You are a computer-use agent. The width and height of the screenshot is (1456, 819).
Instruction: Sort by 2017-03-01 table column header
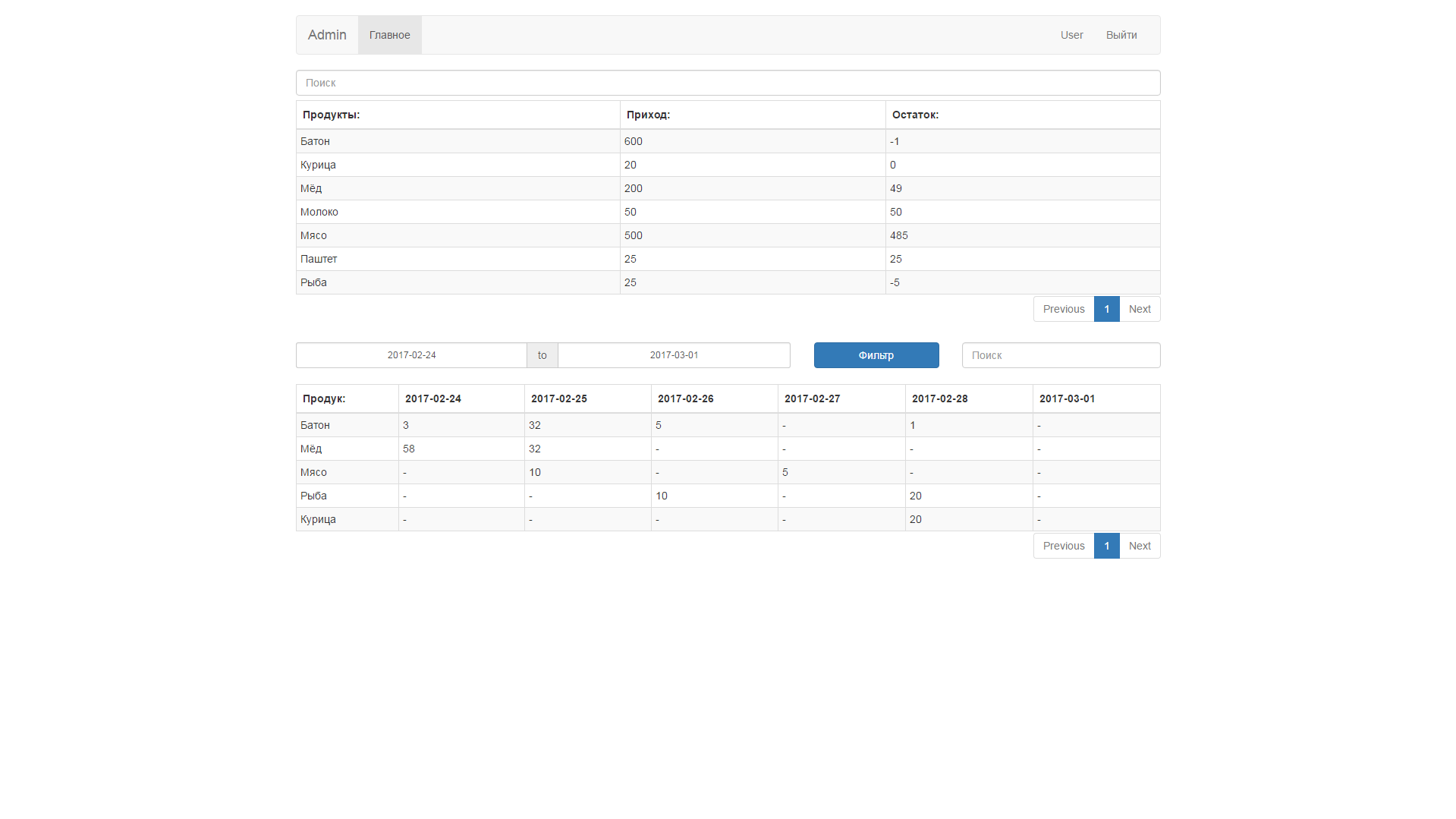coord(1096,398)
